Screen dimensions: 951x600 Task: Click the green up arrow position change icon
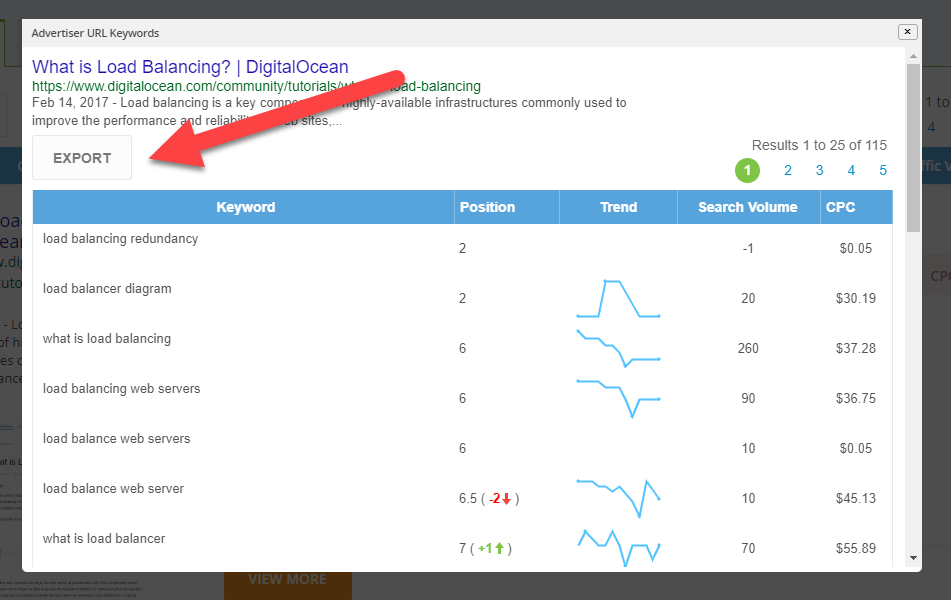pyautogui.click(x=499, y=548)
